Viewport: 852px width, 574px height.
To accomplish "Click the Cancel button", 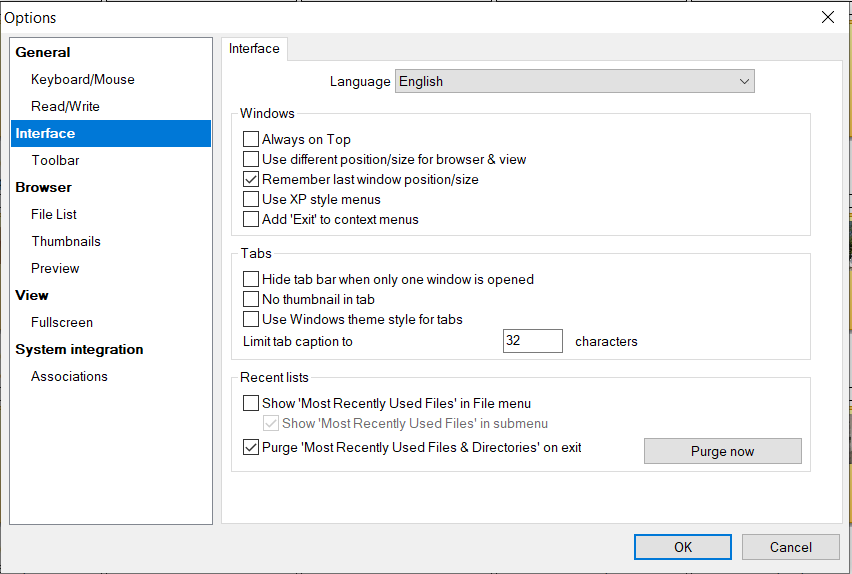I will coord(790,547).
